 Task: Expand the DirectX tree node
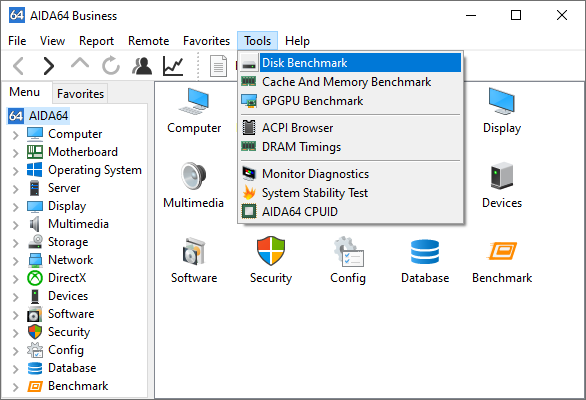(x=15, y=278)
